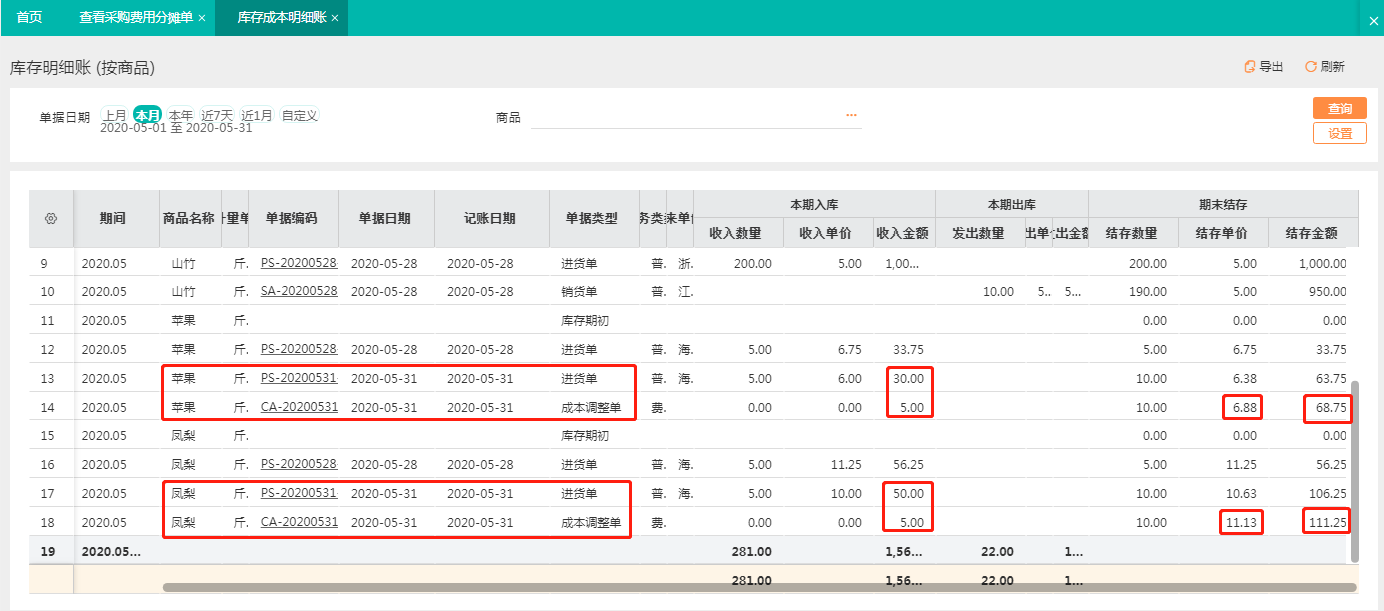The width and height of the screenshot is (1384, 611).
Task: Open the column settings gear icon
Action: (52, 218)
